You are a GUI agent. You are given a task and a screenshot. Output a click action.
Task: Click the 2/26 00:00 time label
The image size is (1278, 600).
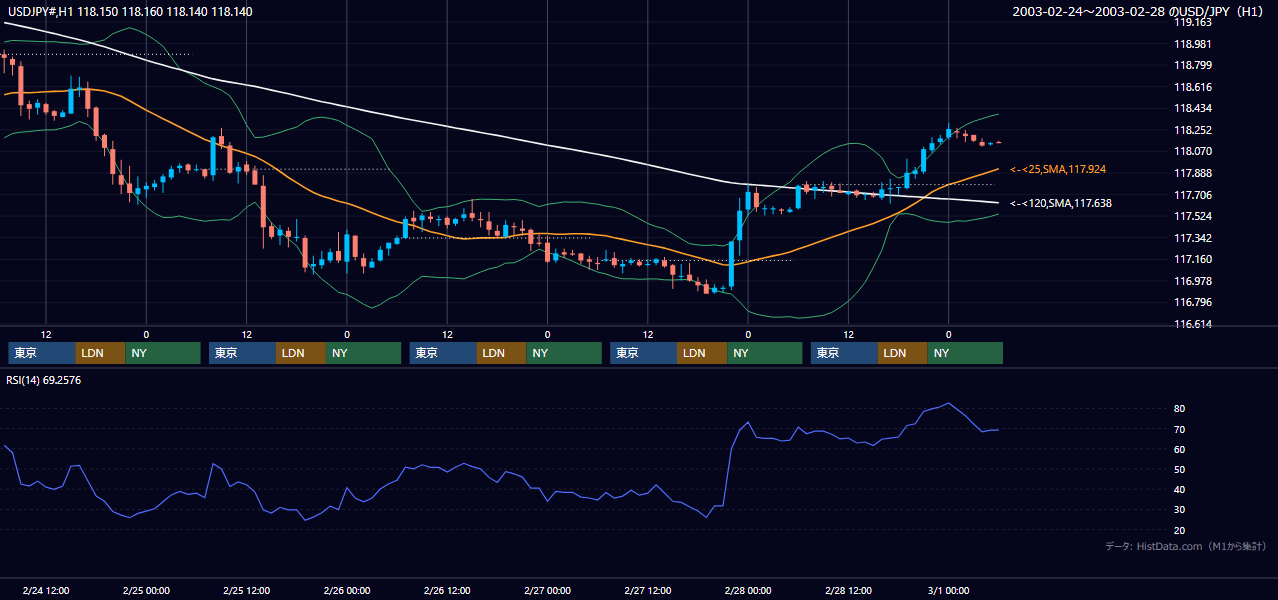[347, 591]
